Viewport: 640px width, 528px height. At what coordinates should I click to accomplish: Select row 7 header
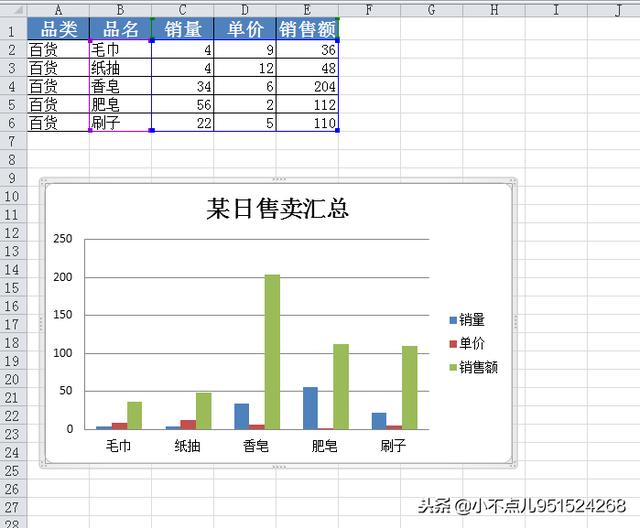pos(12,141)
